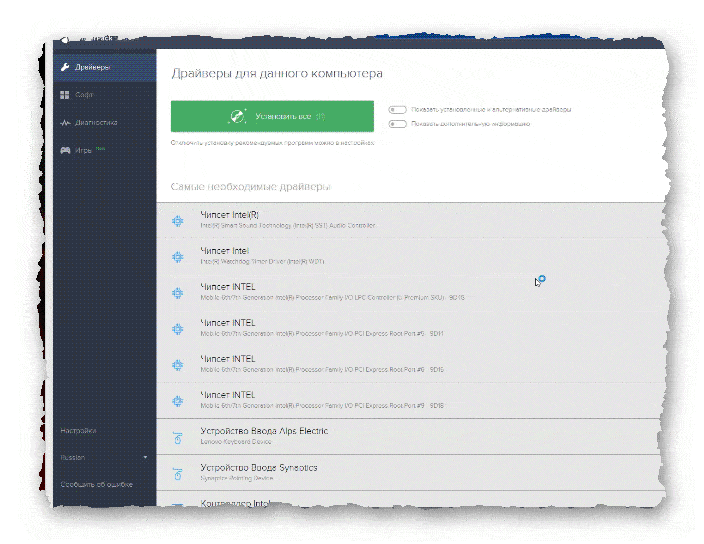Click the chipset icon of PCI Express Root Port #9

click(178, 401)
